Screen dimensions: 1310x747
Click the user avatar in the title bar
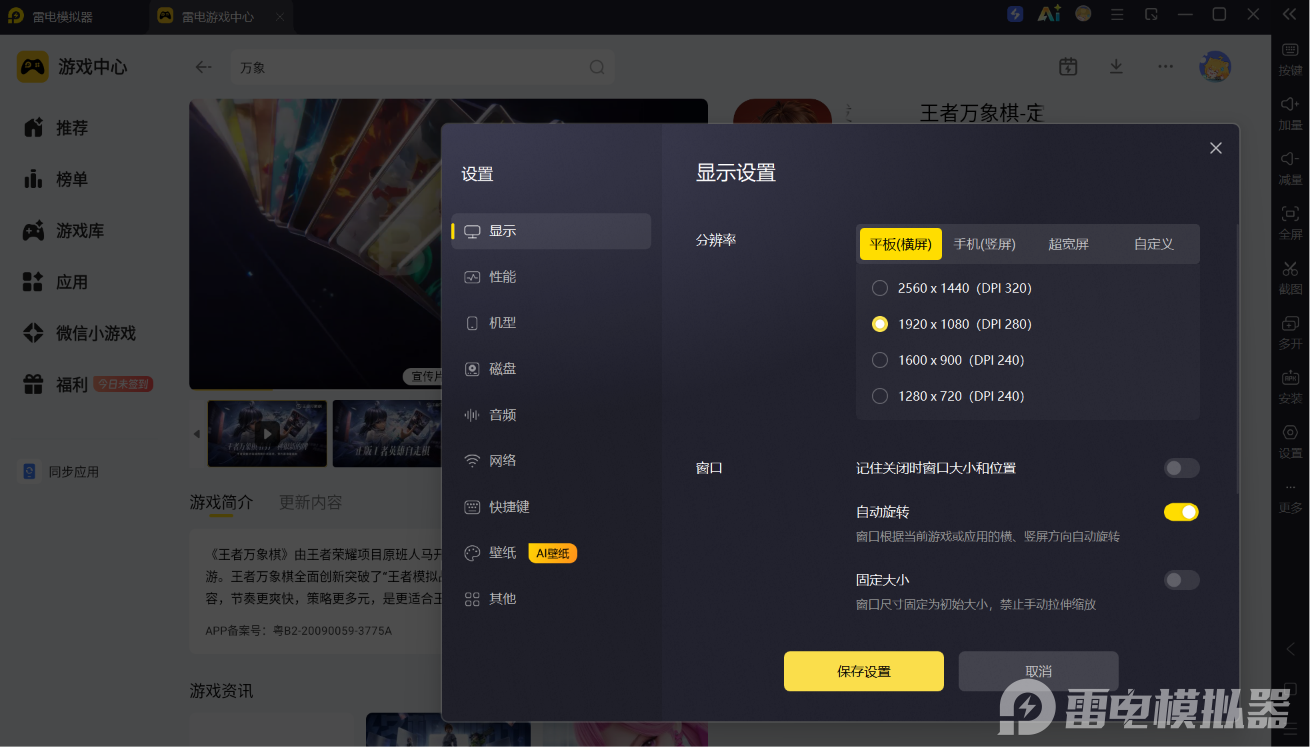1083,14
